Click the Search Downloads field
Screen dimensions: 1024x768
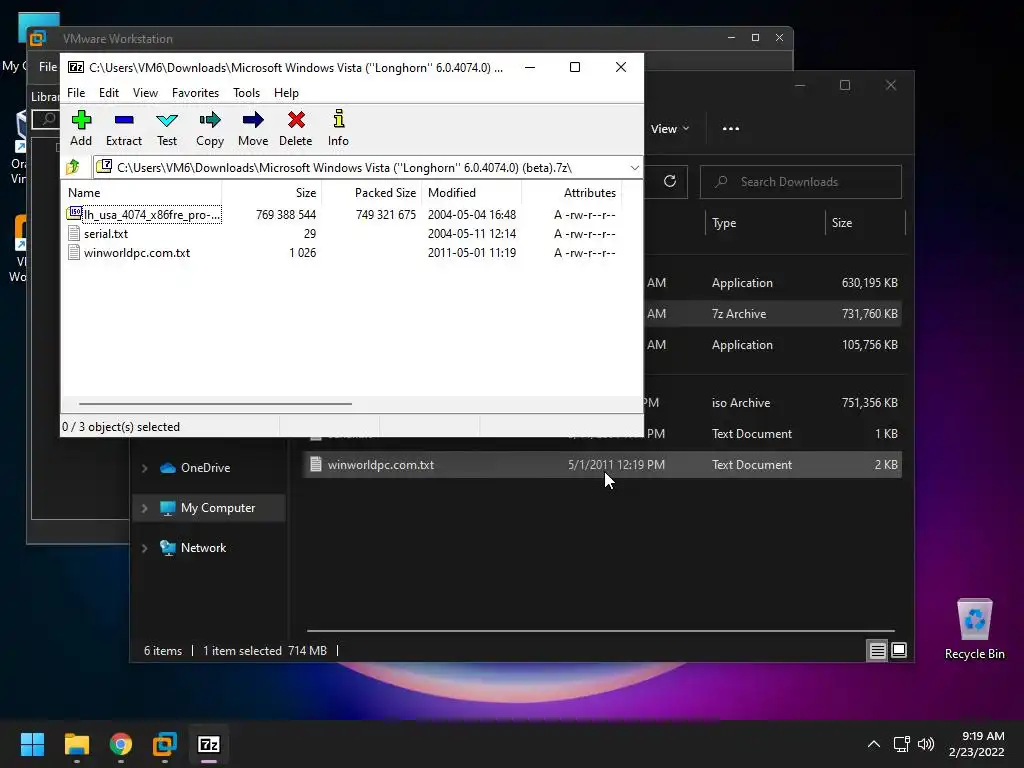(x=801, y=182)
